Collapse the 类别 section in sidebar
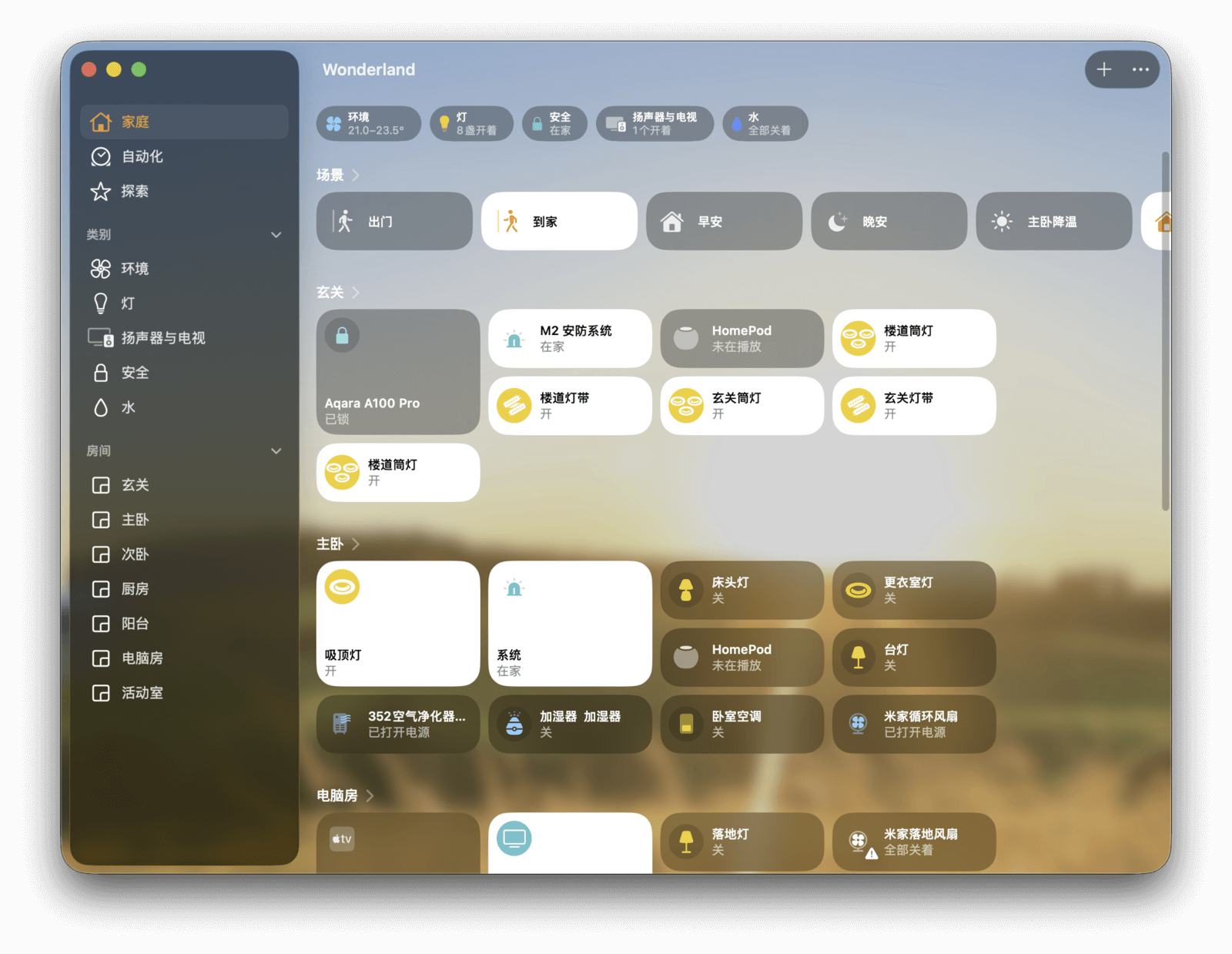The height and width of the screenshot is (954, 1232). 276,235
